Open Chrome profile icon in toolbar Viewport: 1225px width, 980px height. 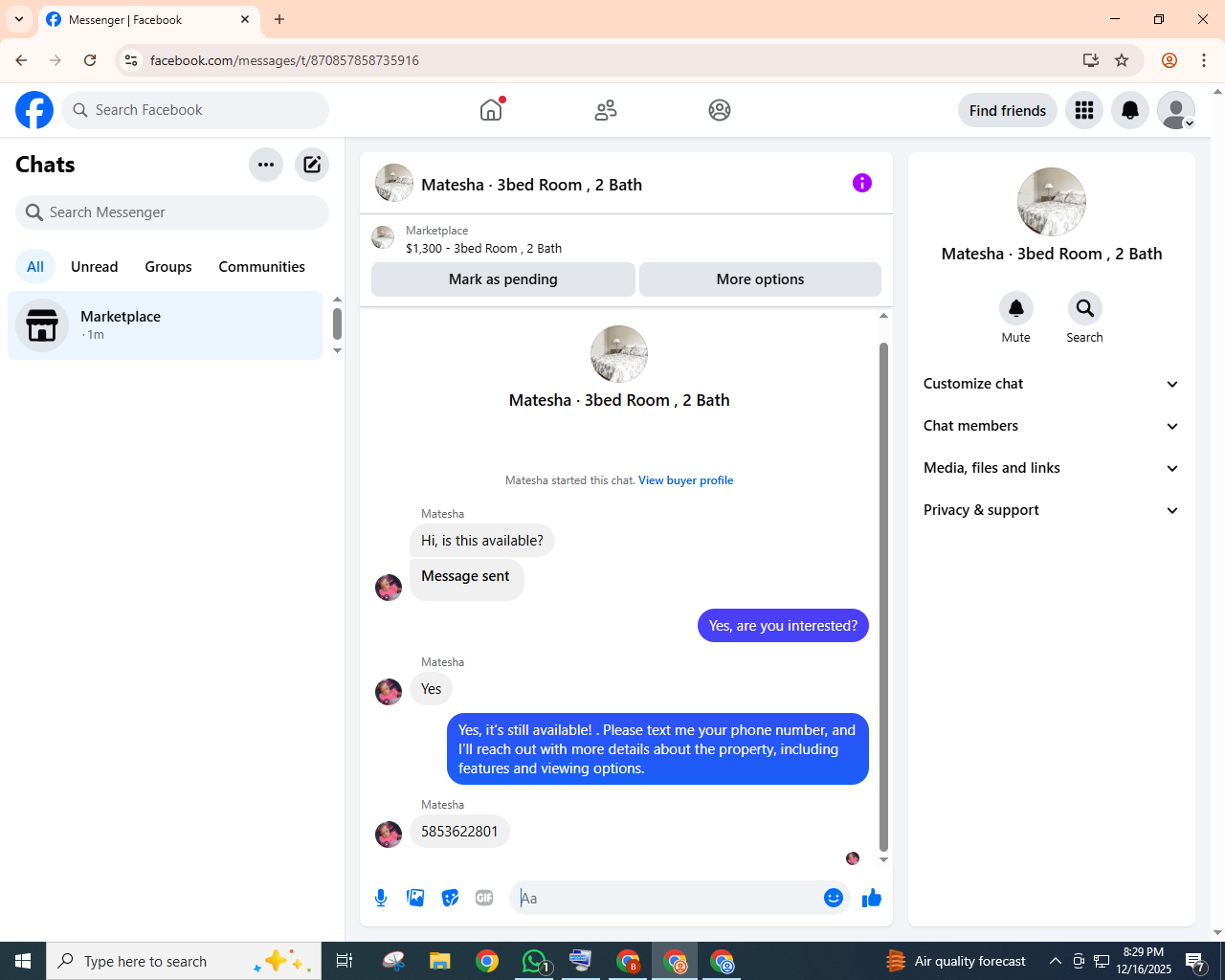coord(1169,60)
